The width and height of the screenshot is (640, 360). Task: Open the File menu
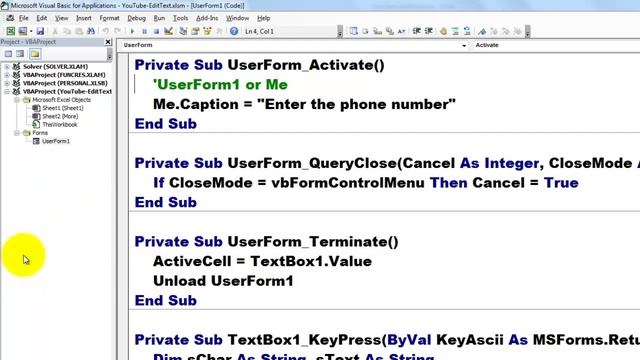[24, 18]
